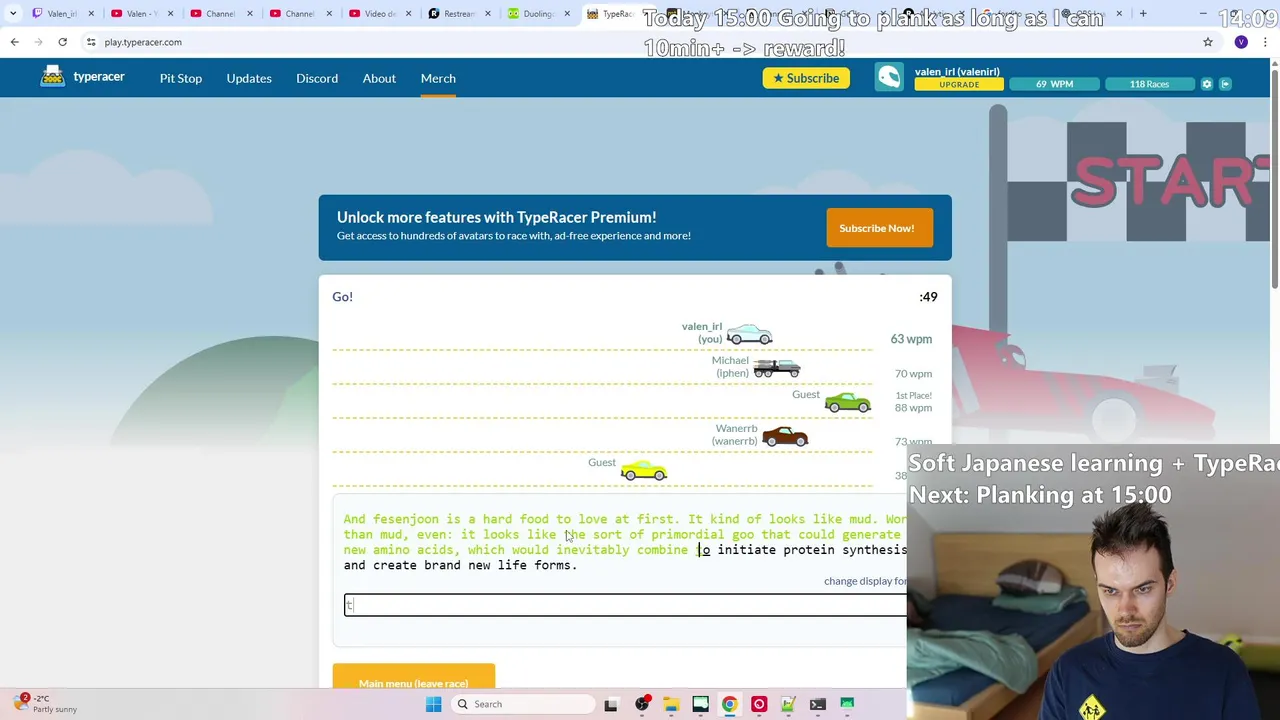The width and height of the screenshot is (1280, 720).
Task: Click the change display format link
Action: pyautogui.click(x=866, y=581)
